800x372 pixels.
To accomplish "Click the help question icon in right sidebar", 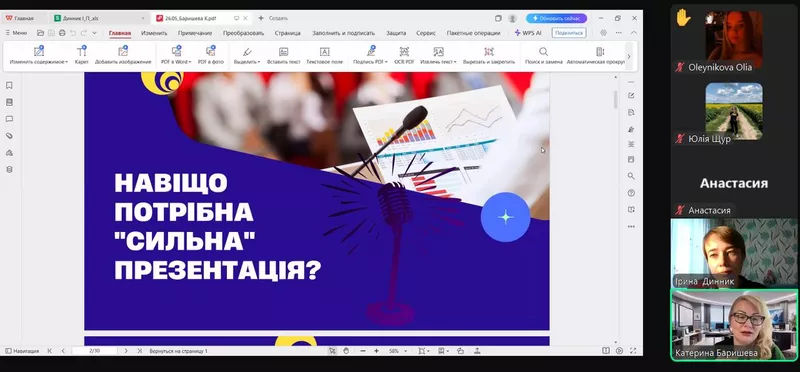I will [631, 193].
